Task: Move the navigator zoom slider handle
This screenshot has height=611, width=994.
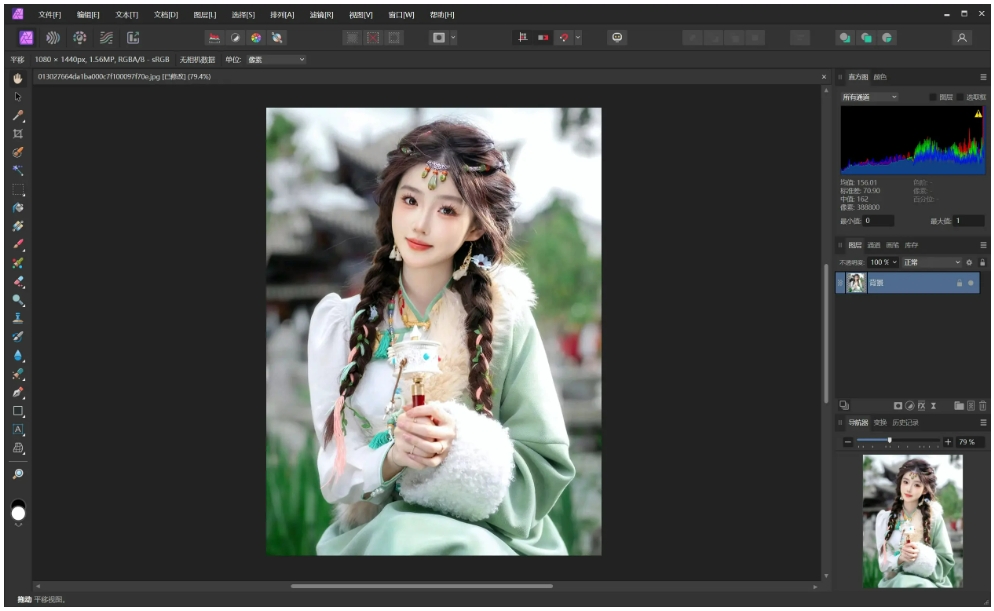Action: (x=889, y=441)
